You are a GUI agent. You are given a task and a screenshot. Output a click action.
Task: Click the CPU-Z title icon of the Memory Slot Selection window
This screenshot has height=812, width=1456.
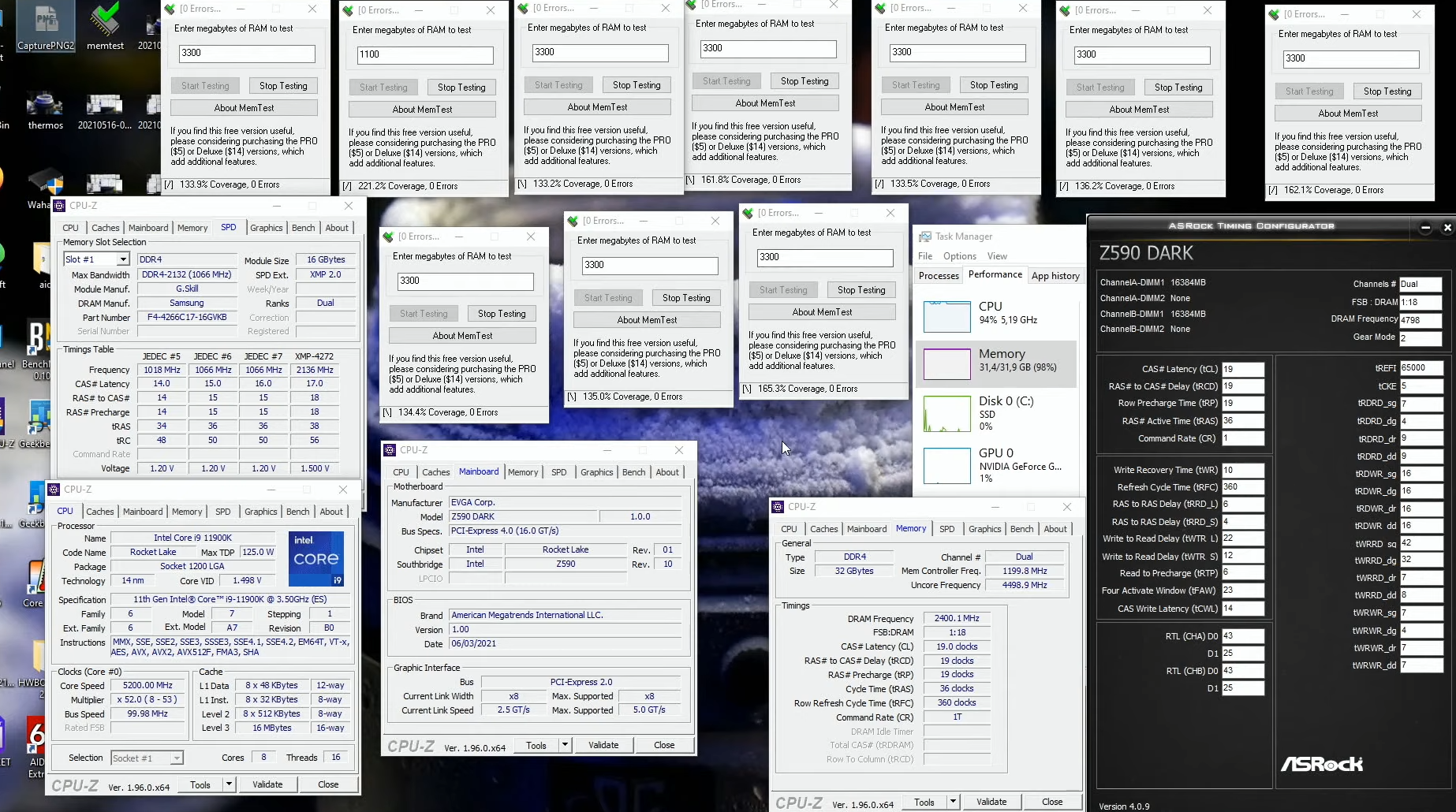pos(59,206)
